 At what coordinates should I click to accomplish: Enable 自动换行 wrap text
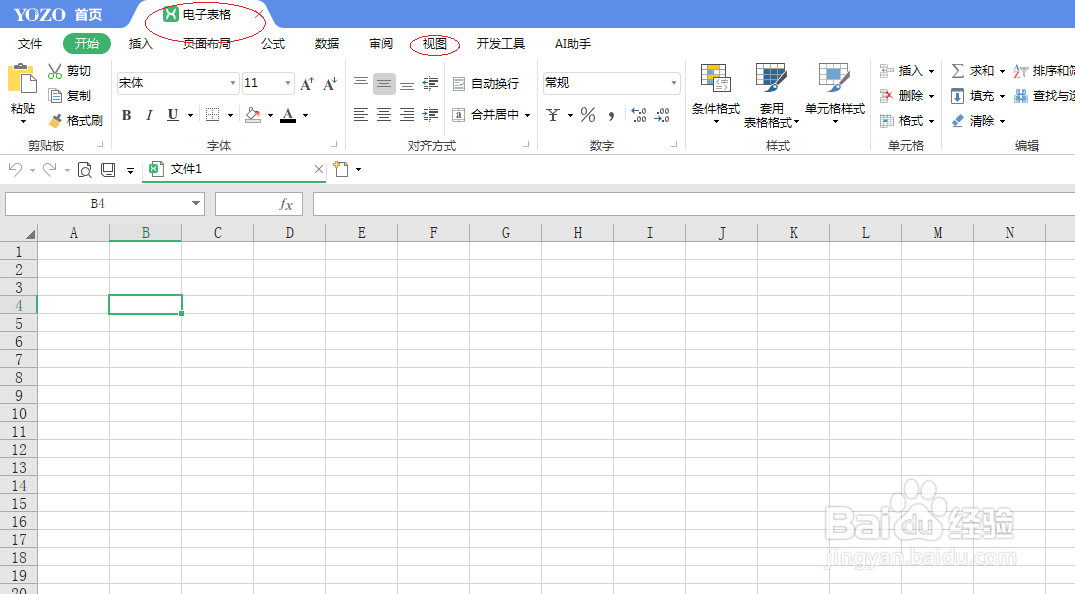(486, 84)
